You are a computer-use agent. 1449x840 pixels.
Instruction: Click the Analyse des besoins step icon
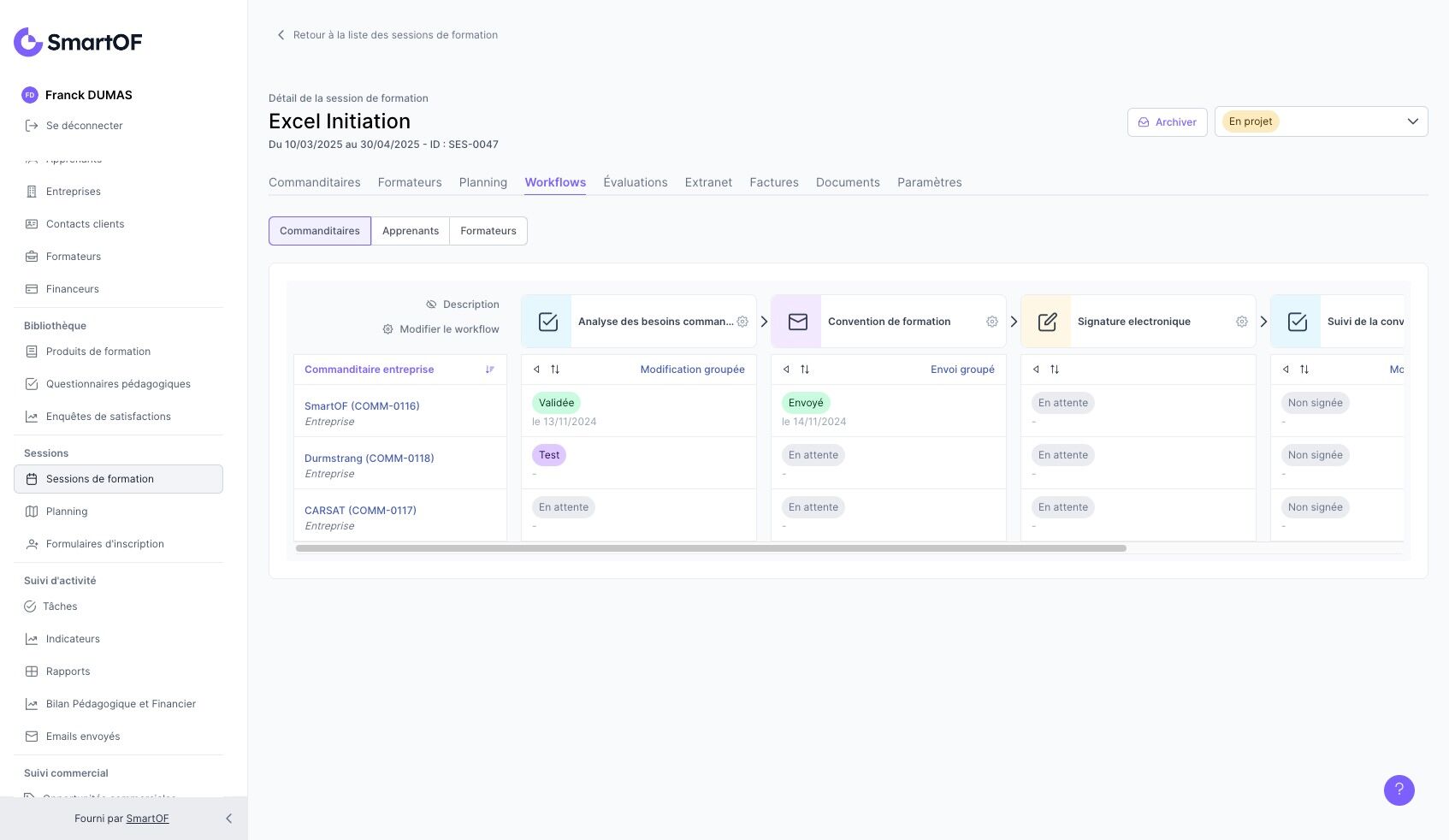(547, 322)
